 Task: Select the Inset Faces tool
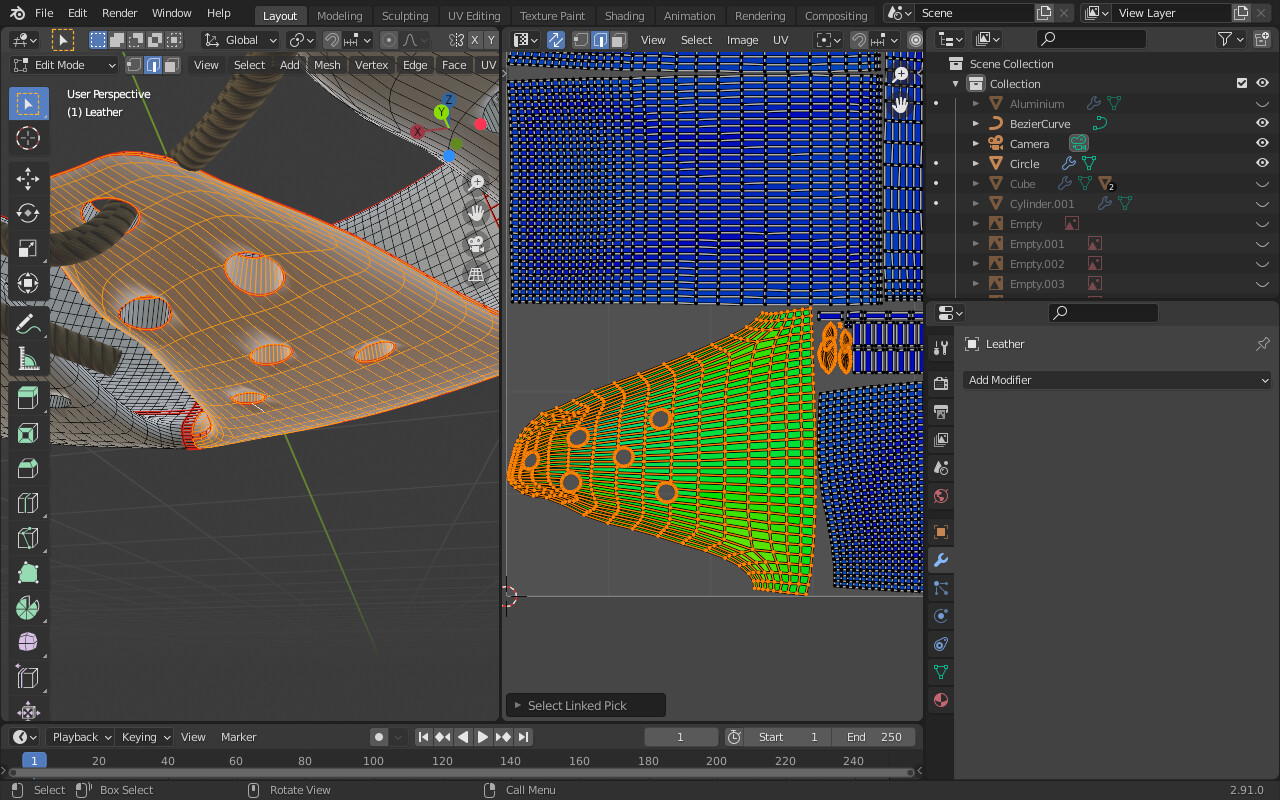[x=28, y=434]
